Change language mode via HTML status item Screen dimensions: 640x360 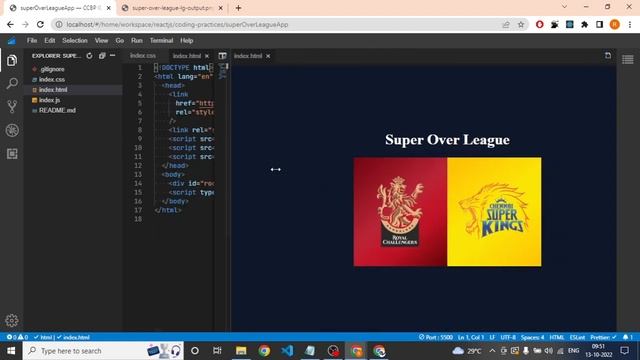pos(557,337)
